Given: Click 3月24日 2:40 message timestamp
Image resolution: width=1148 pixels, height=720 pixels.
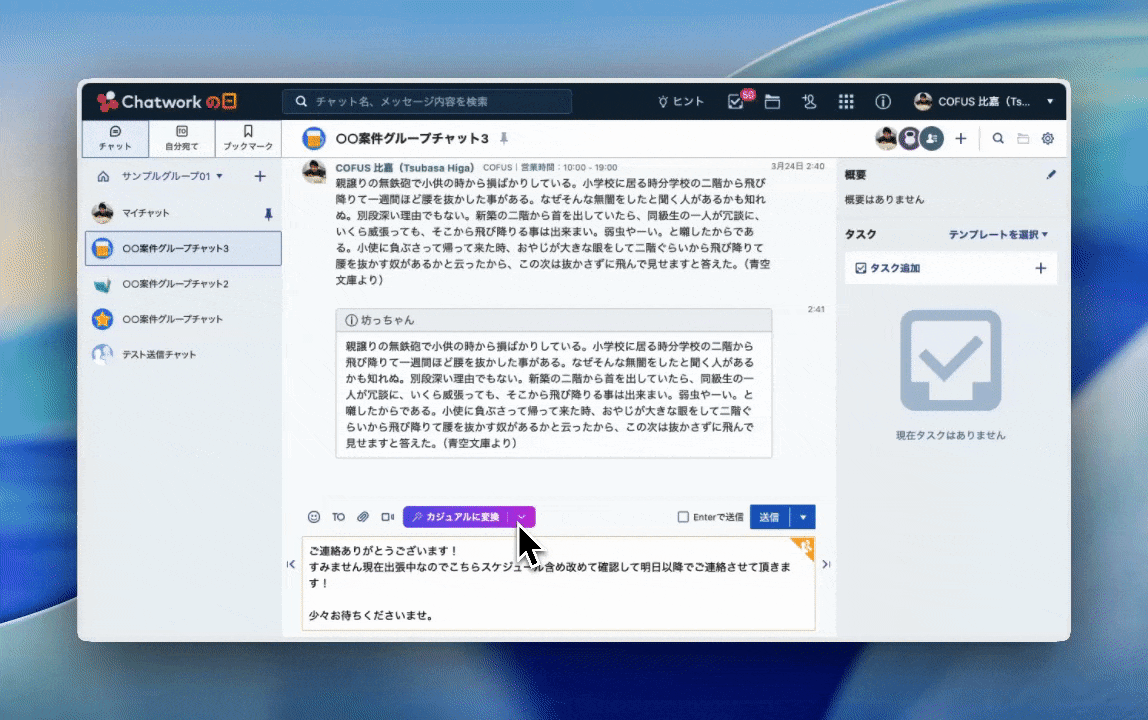Looking at the screenshot, I should click(x=797, y=166).
